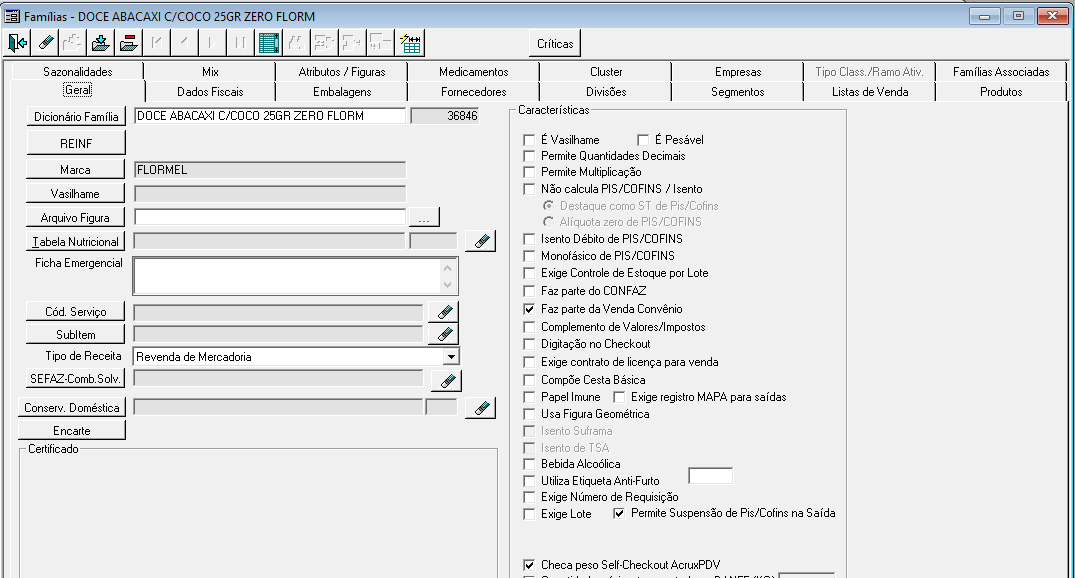Click the Vasilhame button
This screenshot has height=578, width=1075.
pos(75,193)
